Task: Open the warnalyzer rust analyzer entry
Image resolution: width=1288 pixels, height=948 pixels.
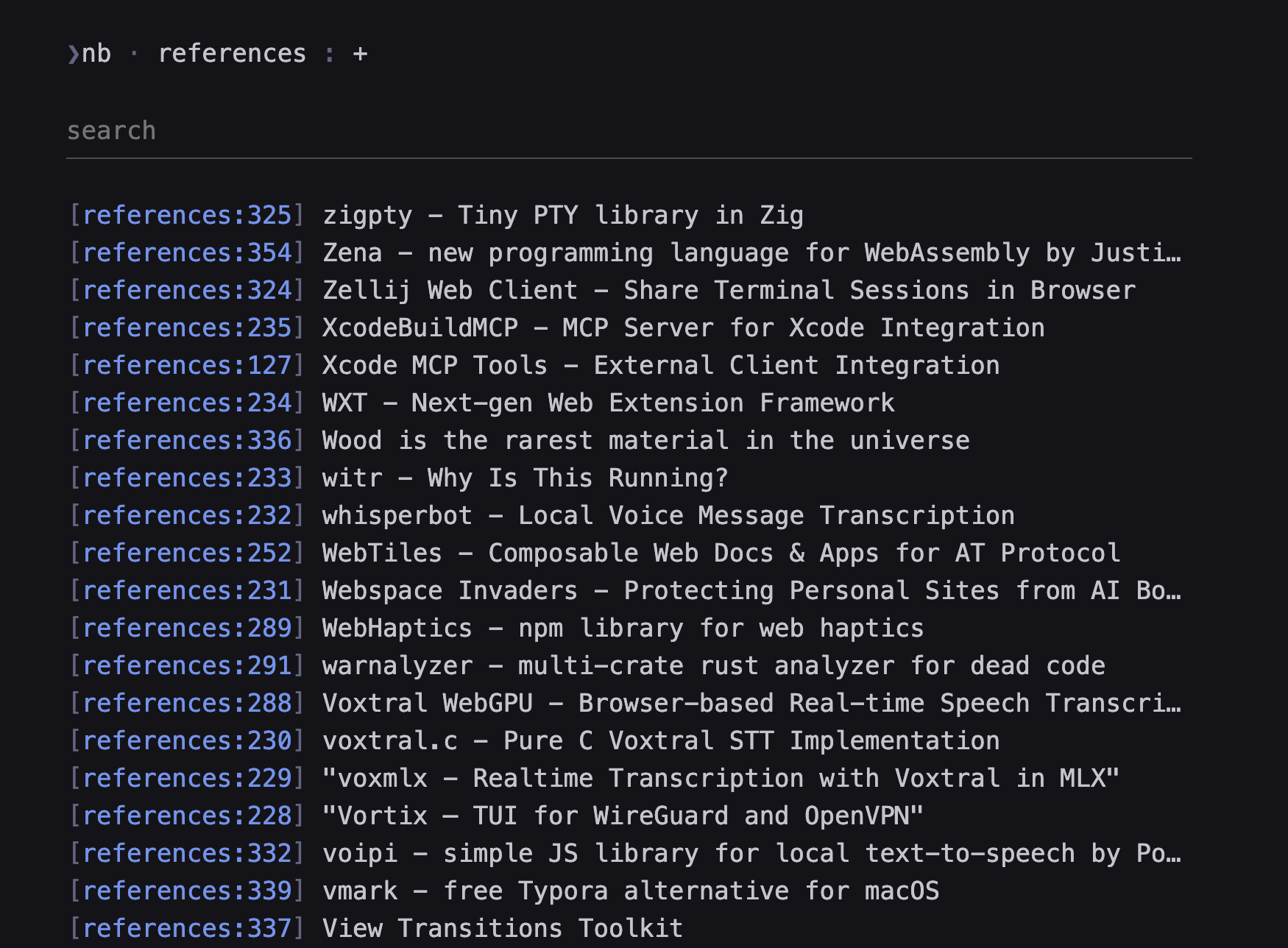Action: coord(712,665)
